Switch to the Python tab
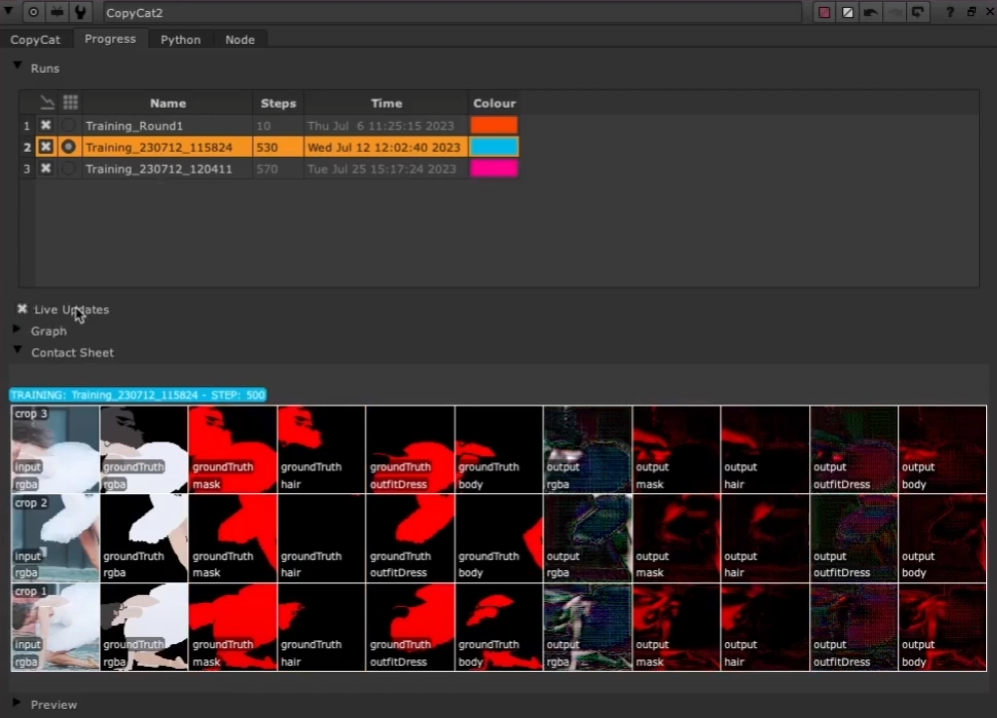 coord(180,39)
